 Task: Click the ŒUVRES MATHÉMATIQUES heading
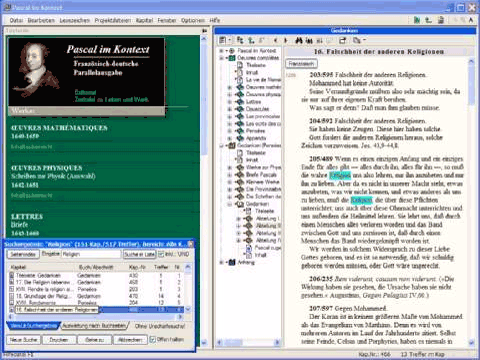59,128
